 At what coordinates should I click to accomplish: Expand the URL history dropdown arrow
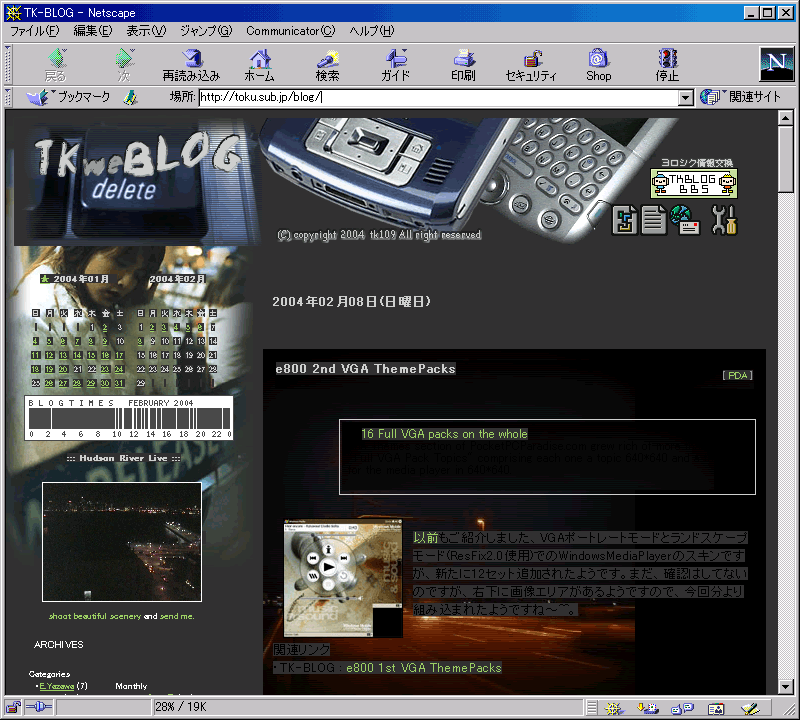pyautogui.click(x=685, y=97)
